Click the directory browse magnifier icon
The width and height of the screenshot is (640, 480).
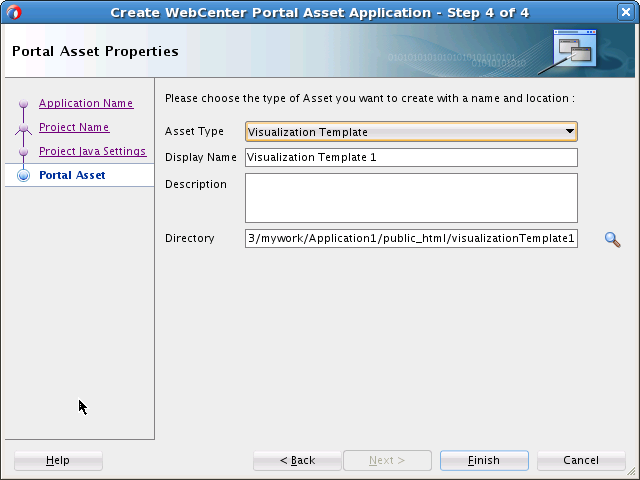(x=612, y=240)
